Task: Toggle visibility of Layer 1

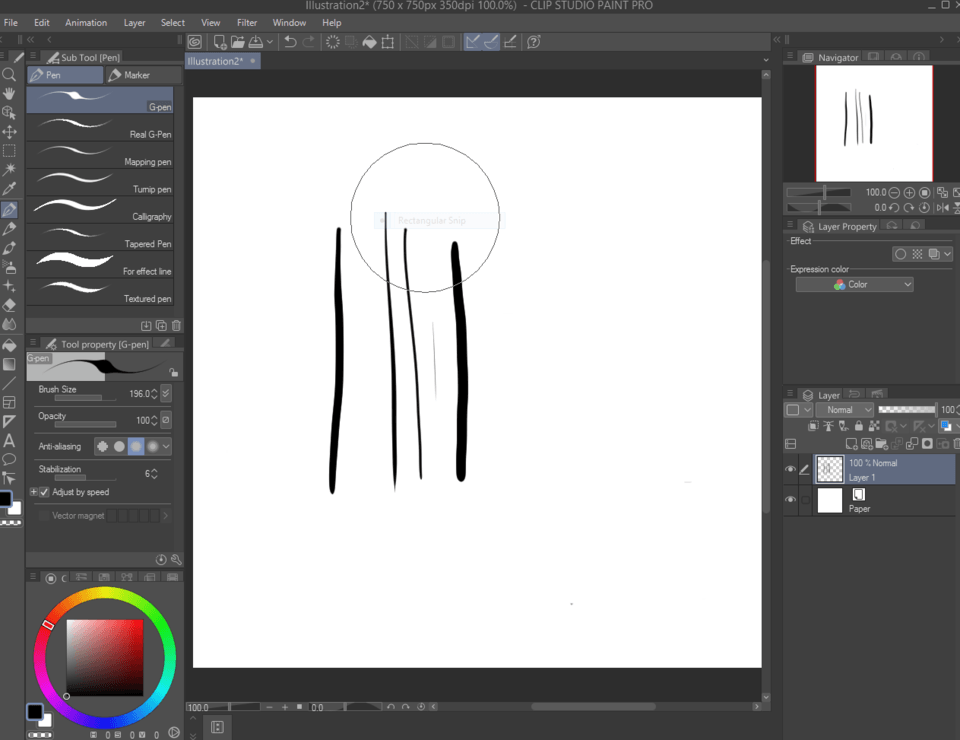Action: 790,469
